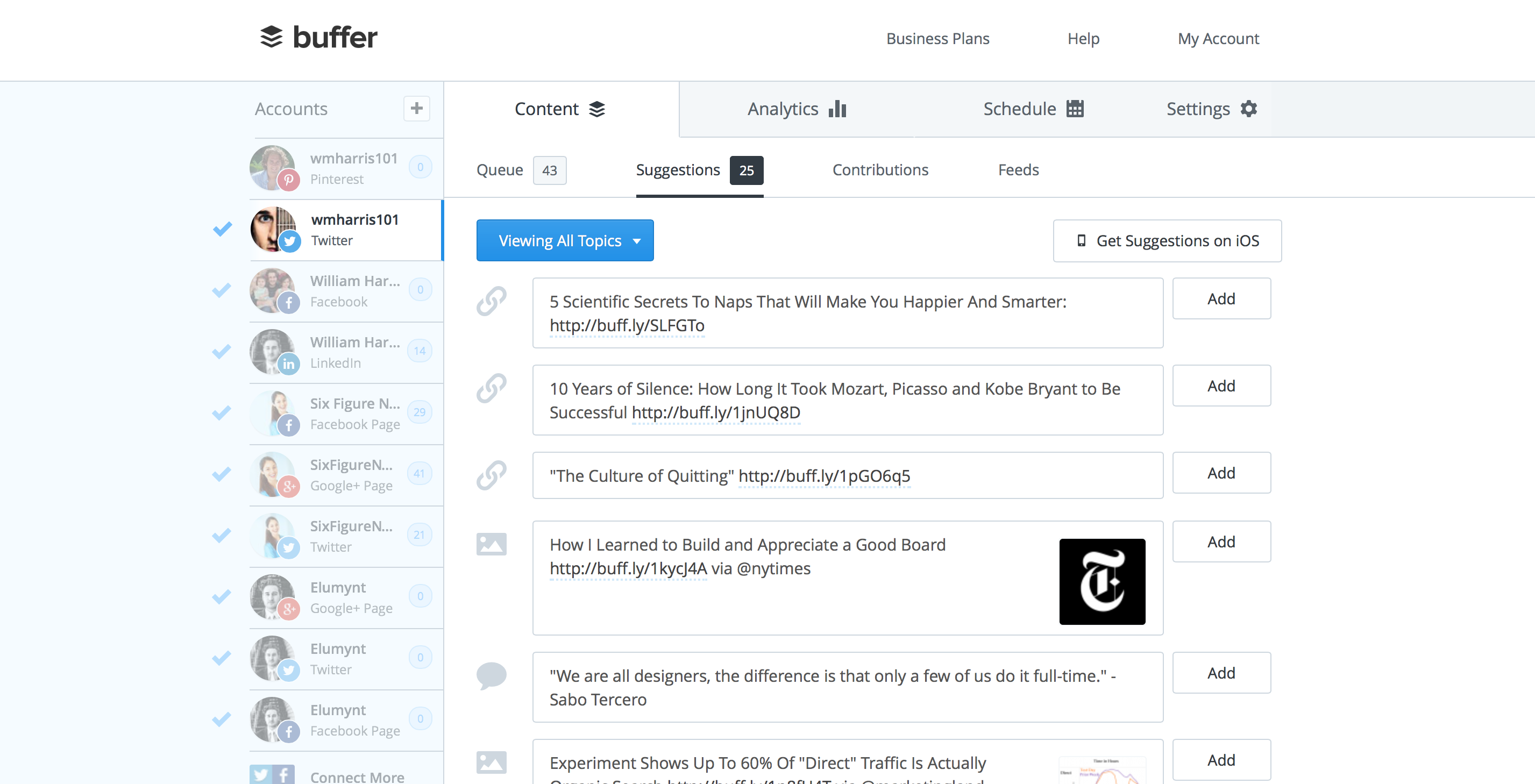
Task: Click the link icon beside the Mozart suggestion
Action: (491, 388)
